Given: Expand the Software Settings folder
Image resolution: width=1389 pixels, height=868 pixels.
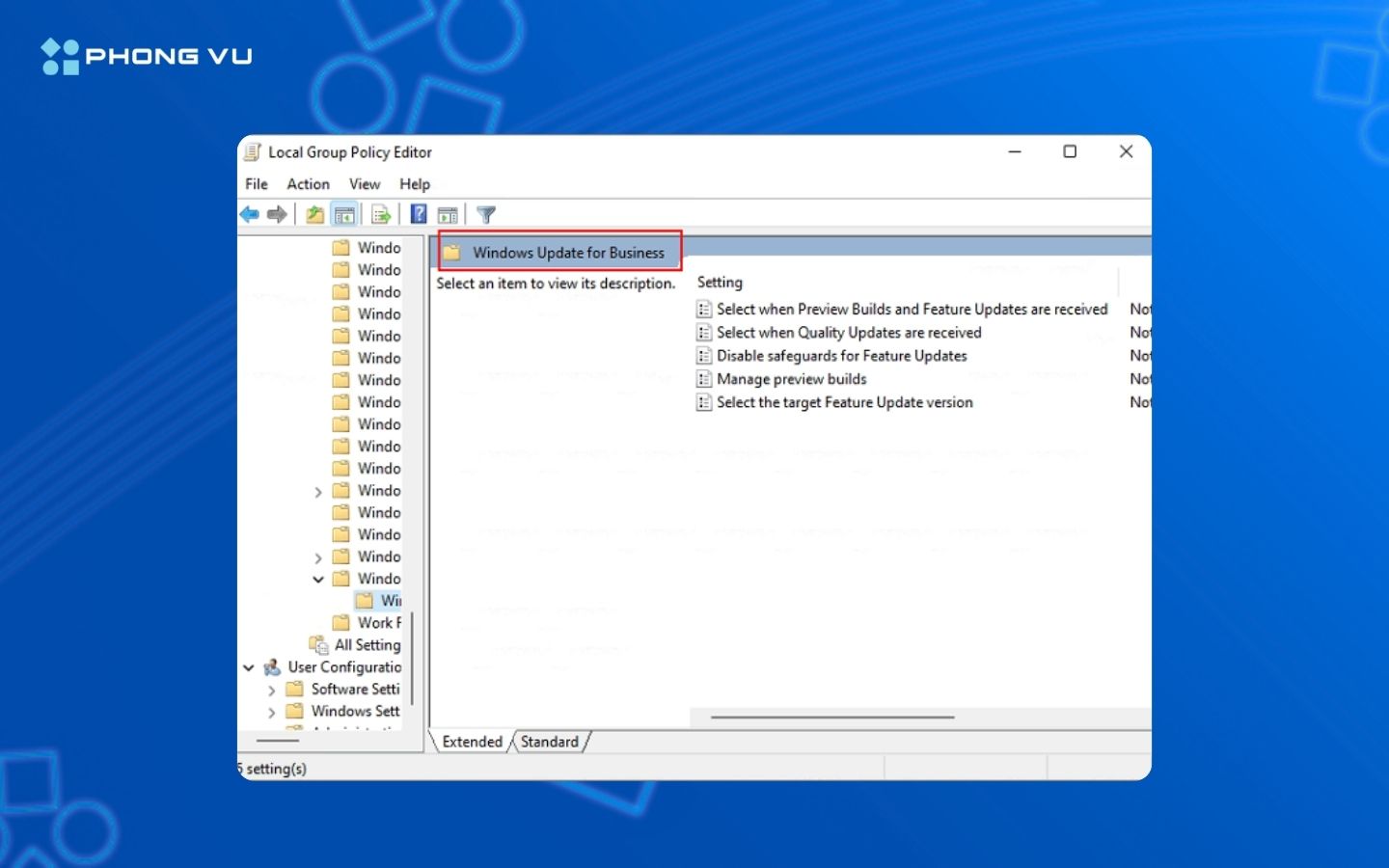Looking at the screenshot, I should (271, 691).
